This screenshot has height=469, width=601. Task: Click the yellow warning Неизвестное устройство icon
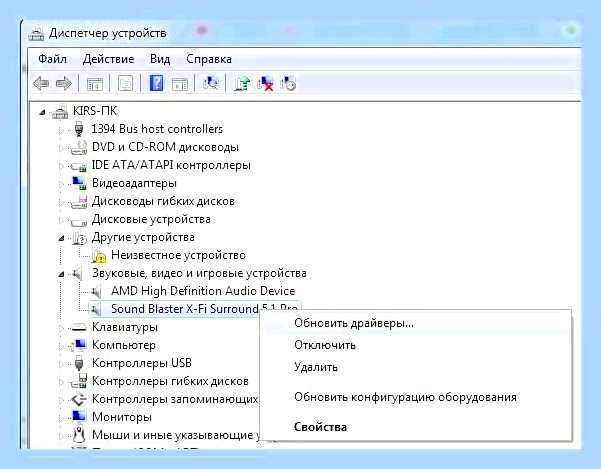pos(99,256)
